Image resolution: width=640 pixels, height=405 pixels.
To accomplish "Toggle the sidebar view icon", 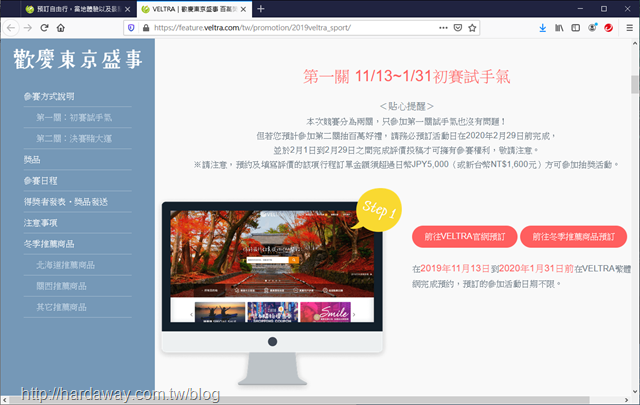I will pyautogui.click(x=576, y=28).
